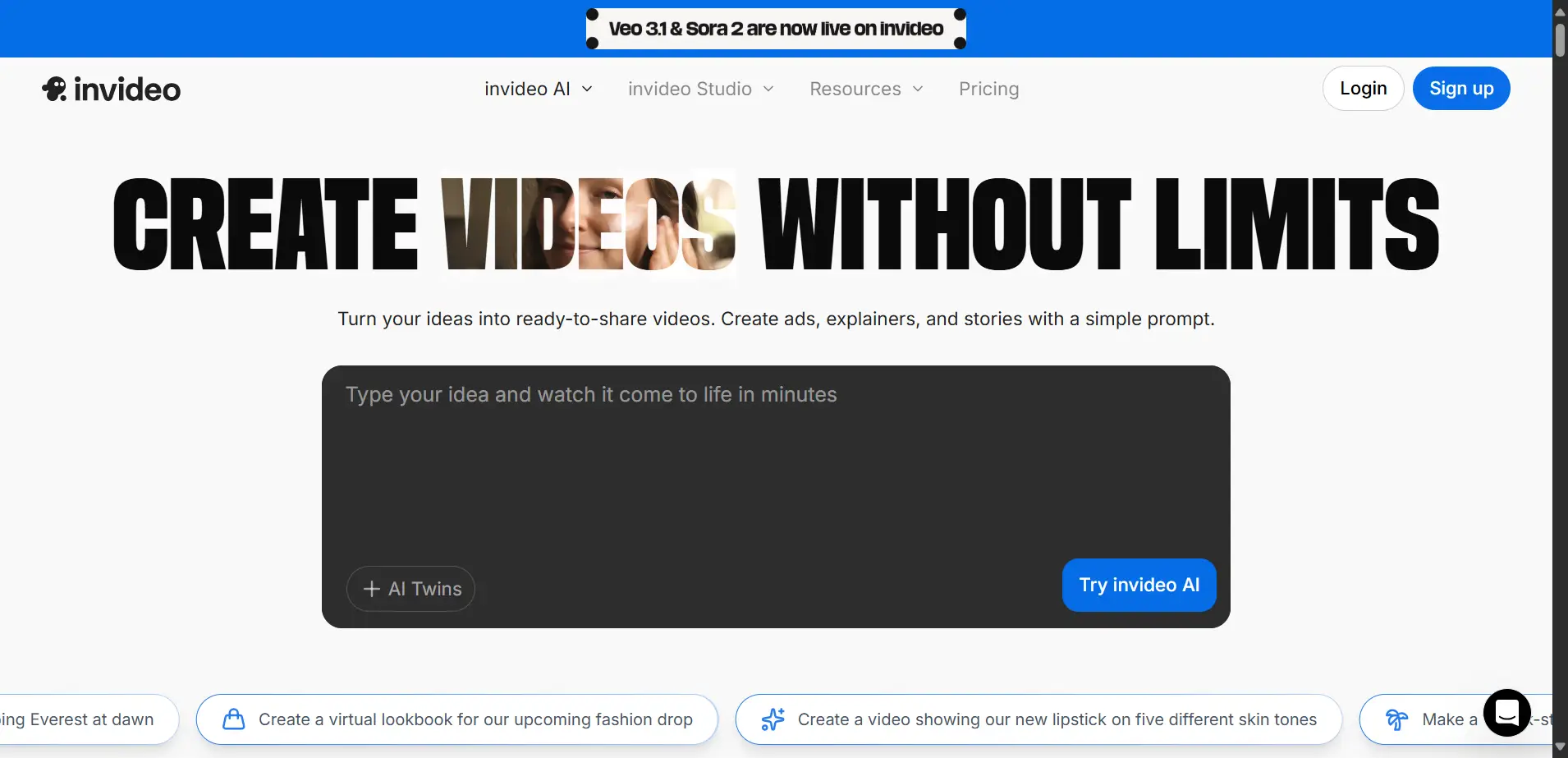Screen dimensions: 1568x758
Task: Click the plus icon beside AI Twins
Action: 371,589
